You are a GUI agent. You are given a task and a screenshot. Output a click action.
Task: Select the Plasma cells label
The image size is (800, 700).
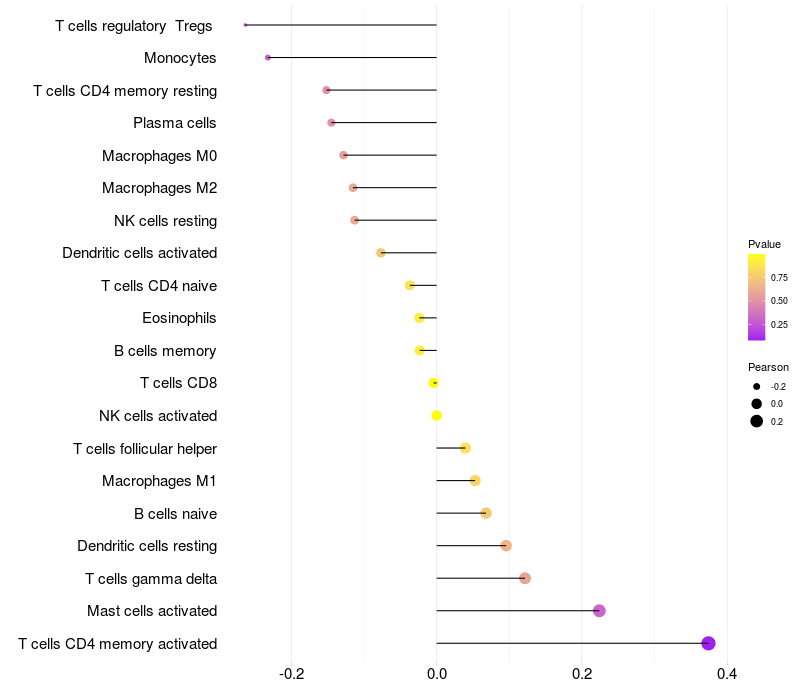pyautogui.click(x=175, y=123)
